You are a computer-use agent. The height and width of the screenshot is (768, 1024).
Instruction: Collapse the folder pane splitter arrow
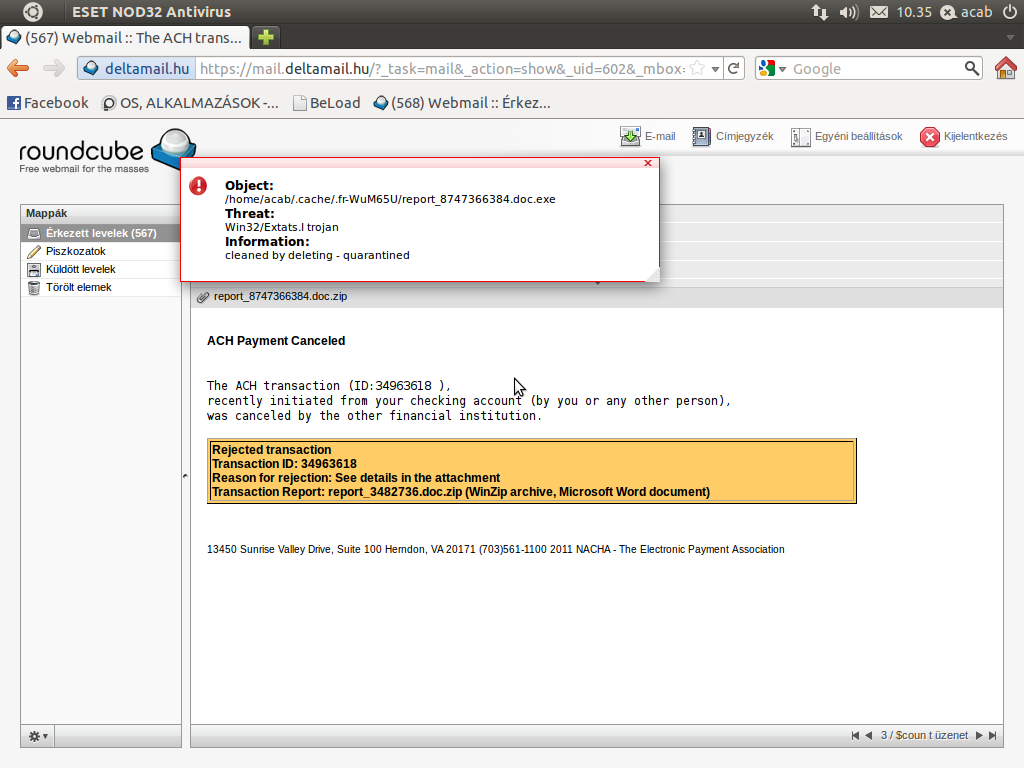click(x=185, y=476)
